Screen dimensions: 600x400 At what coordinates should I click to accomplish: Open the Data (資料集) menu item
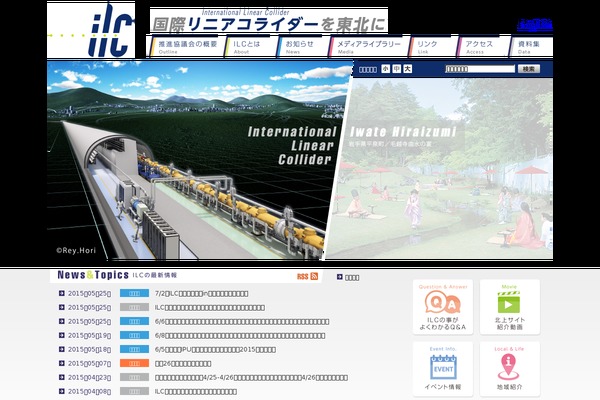point(532,47)
